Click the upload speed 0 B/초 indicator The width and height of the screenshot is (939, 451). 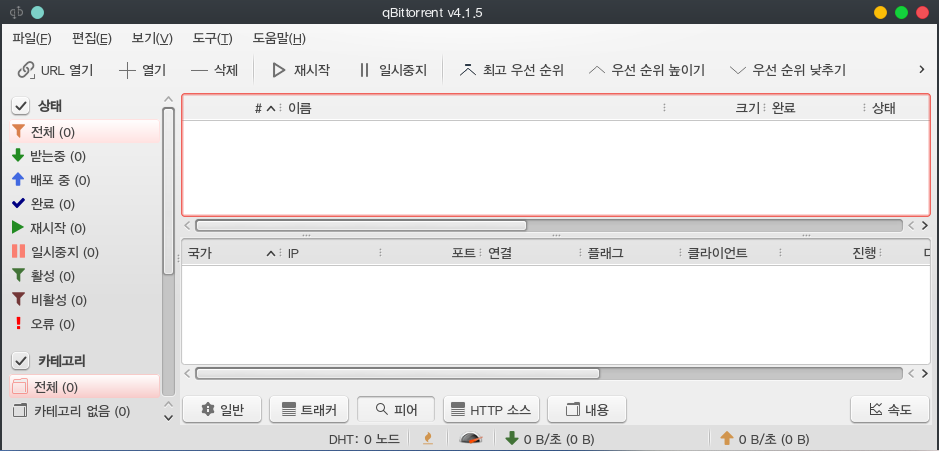[x=765, y=439]
